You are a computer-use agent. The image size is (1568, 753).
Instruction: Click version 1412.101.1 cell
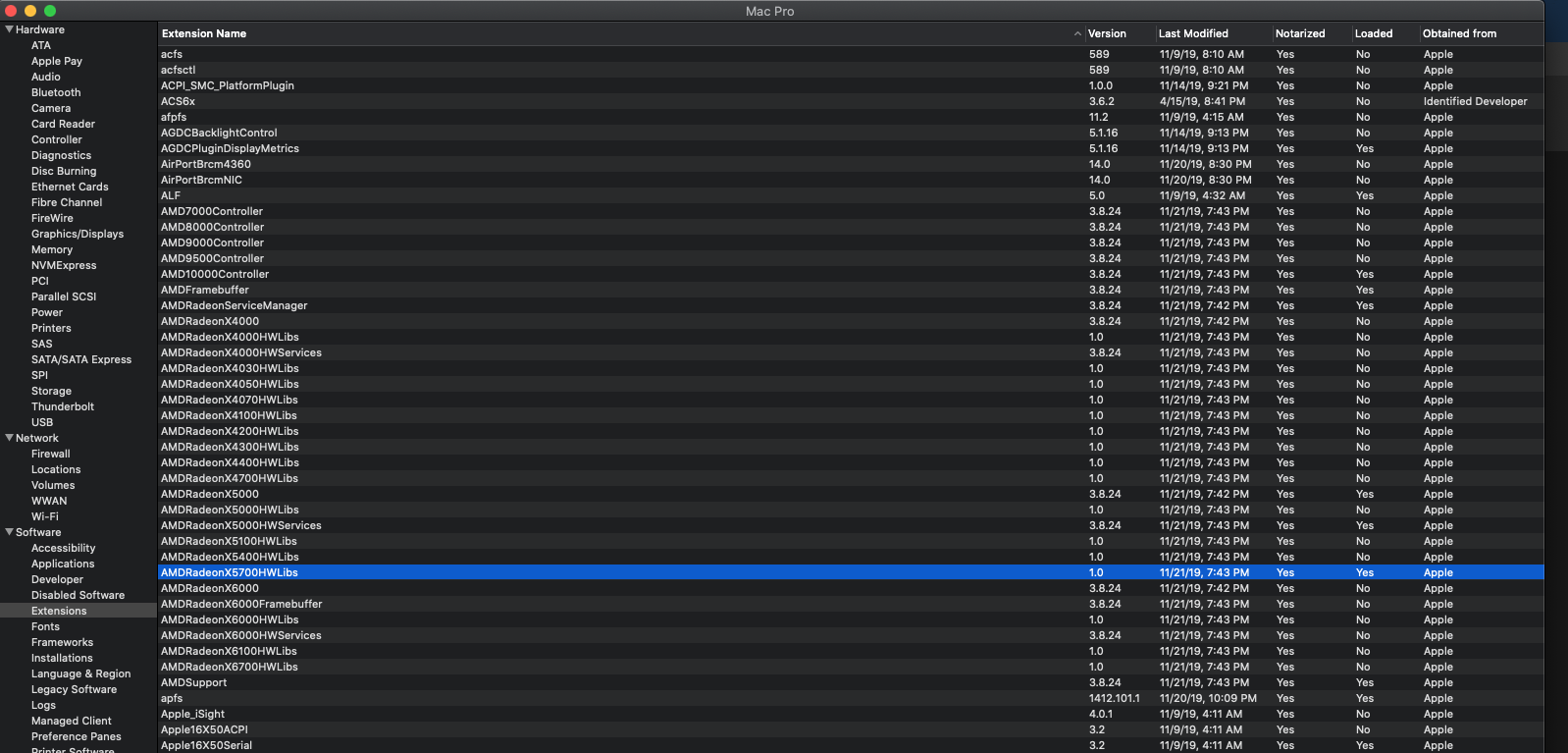(1115, 698)
